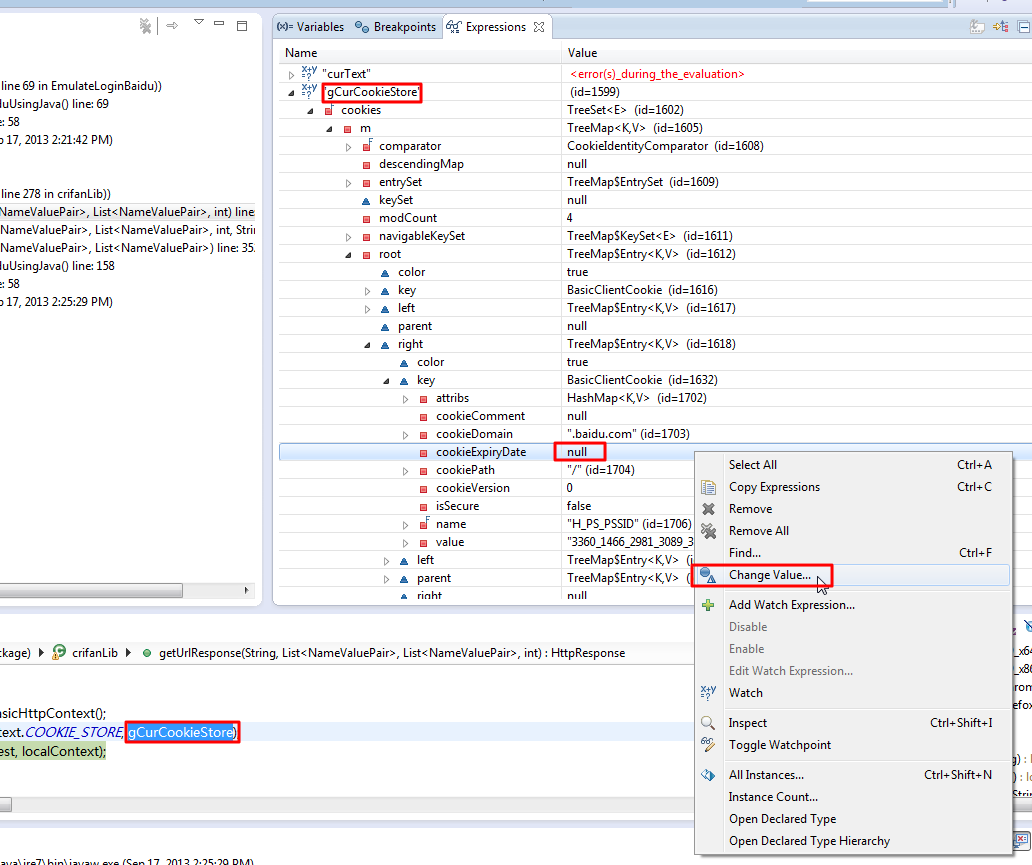Click breadcrumb arrow after crifanLib
Viewport: 1032px width, 865px height.
[x=128, y=652]
